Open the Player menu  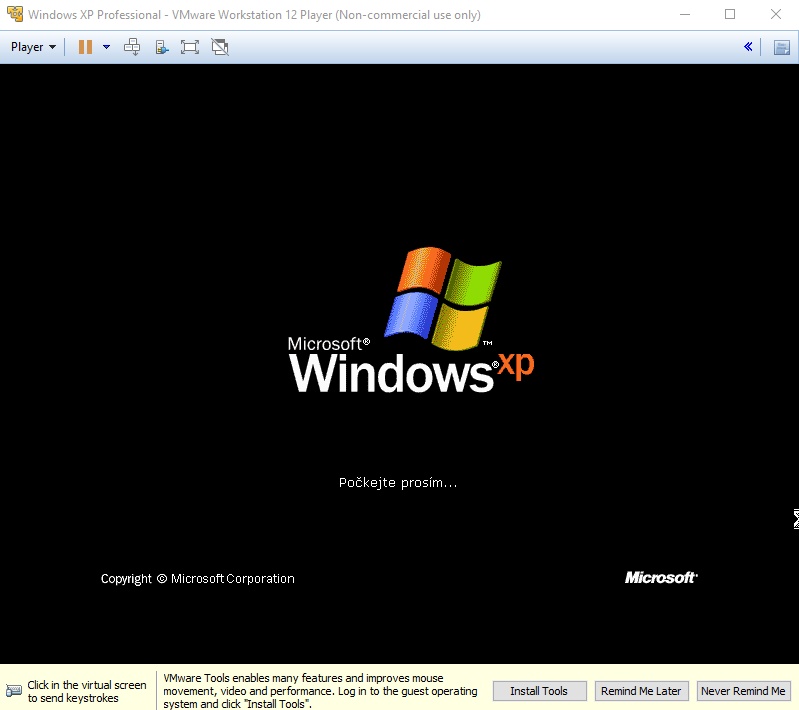pos(33,47)
